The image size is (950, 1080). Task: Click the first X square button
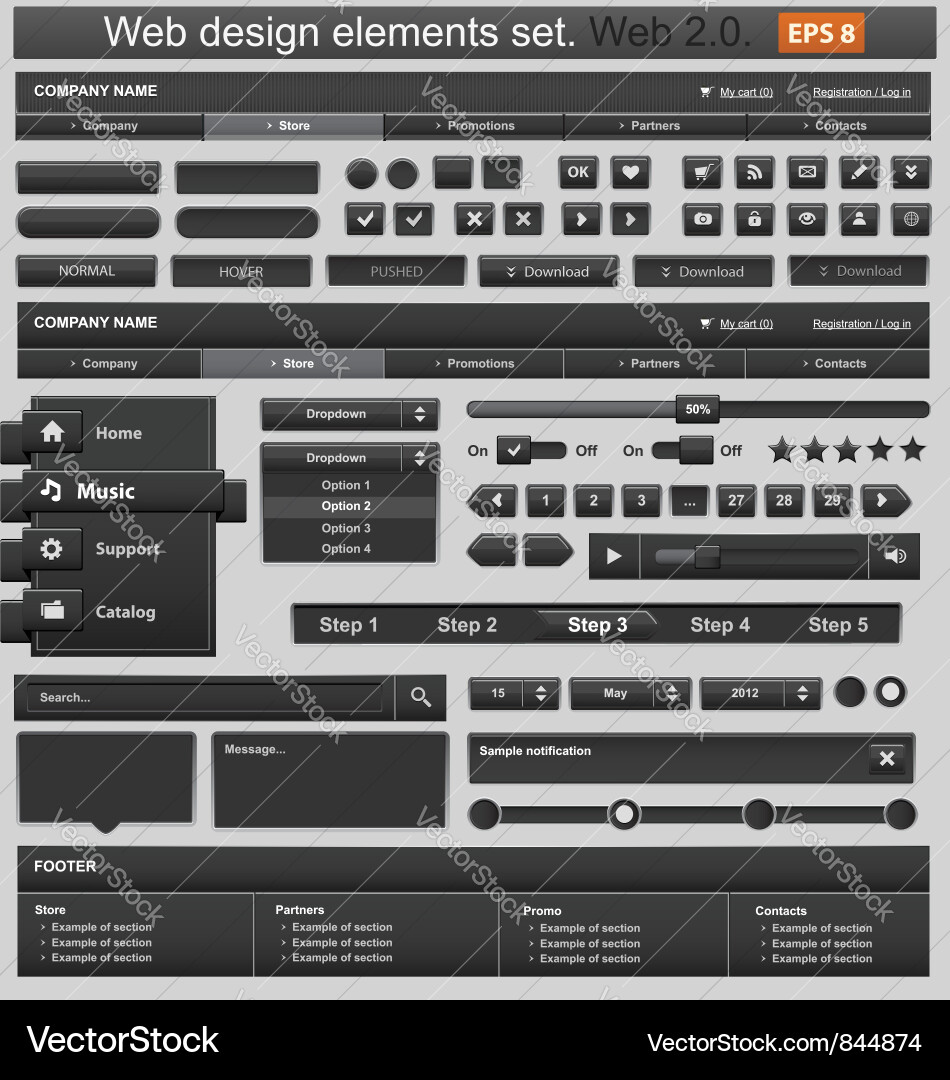[x=474, y=219]
